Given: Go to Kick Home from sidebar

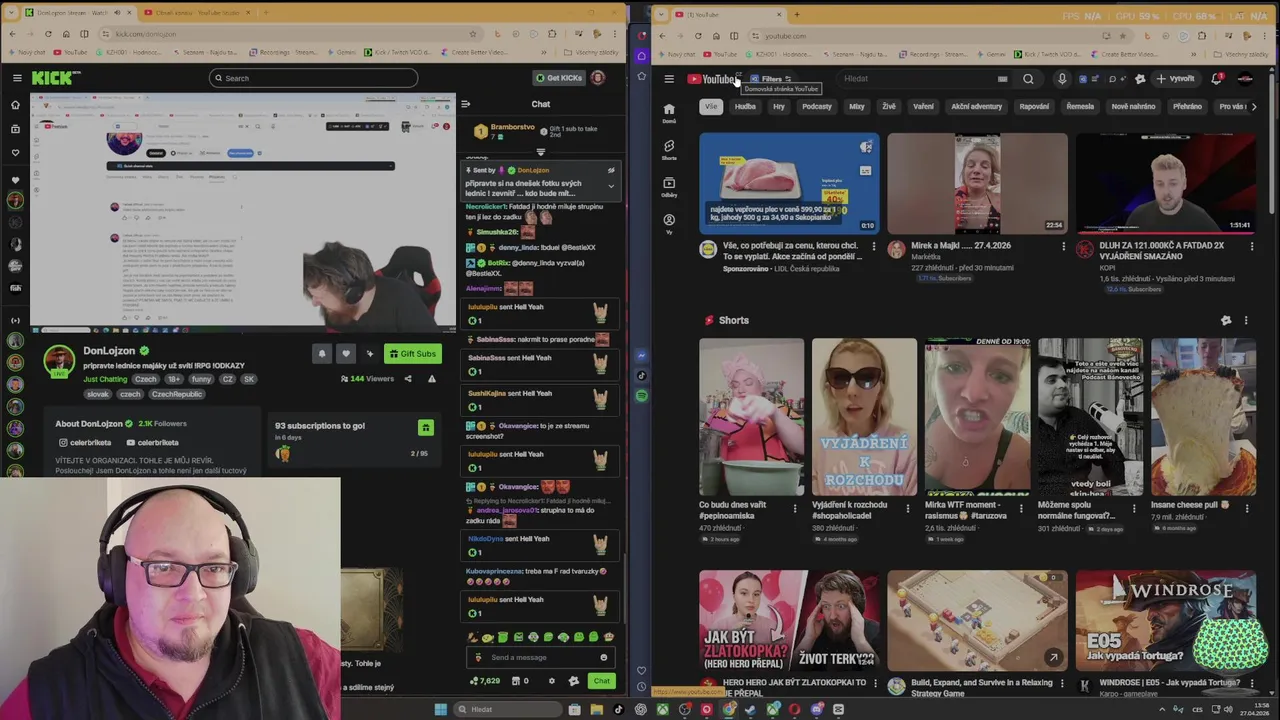Looking at the screenshot, I should [15, 105].
